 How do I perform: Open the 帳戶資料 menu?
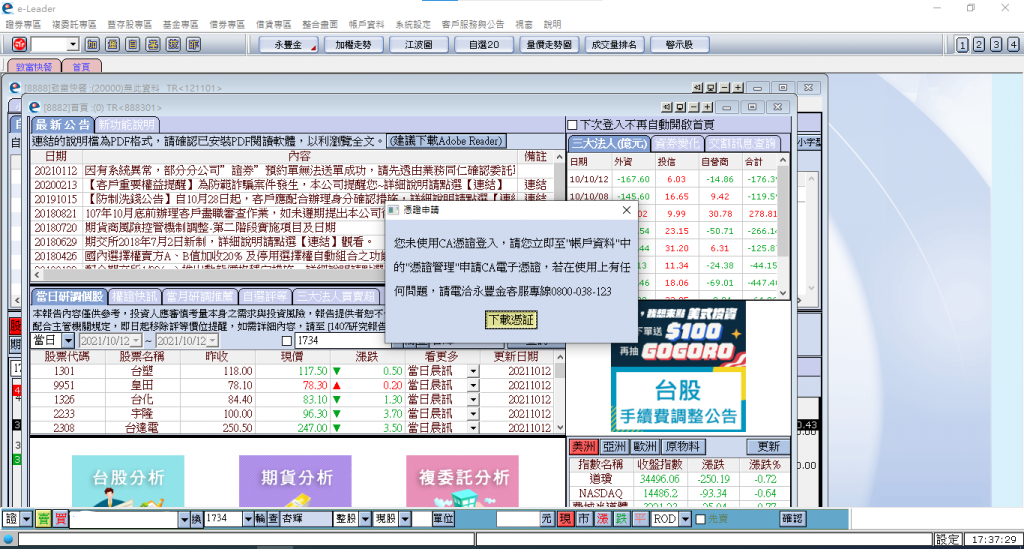366,24
